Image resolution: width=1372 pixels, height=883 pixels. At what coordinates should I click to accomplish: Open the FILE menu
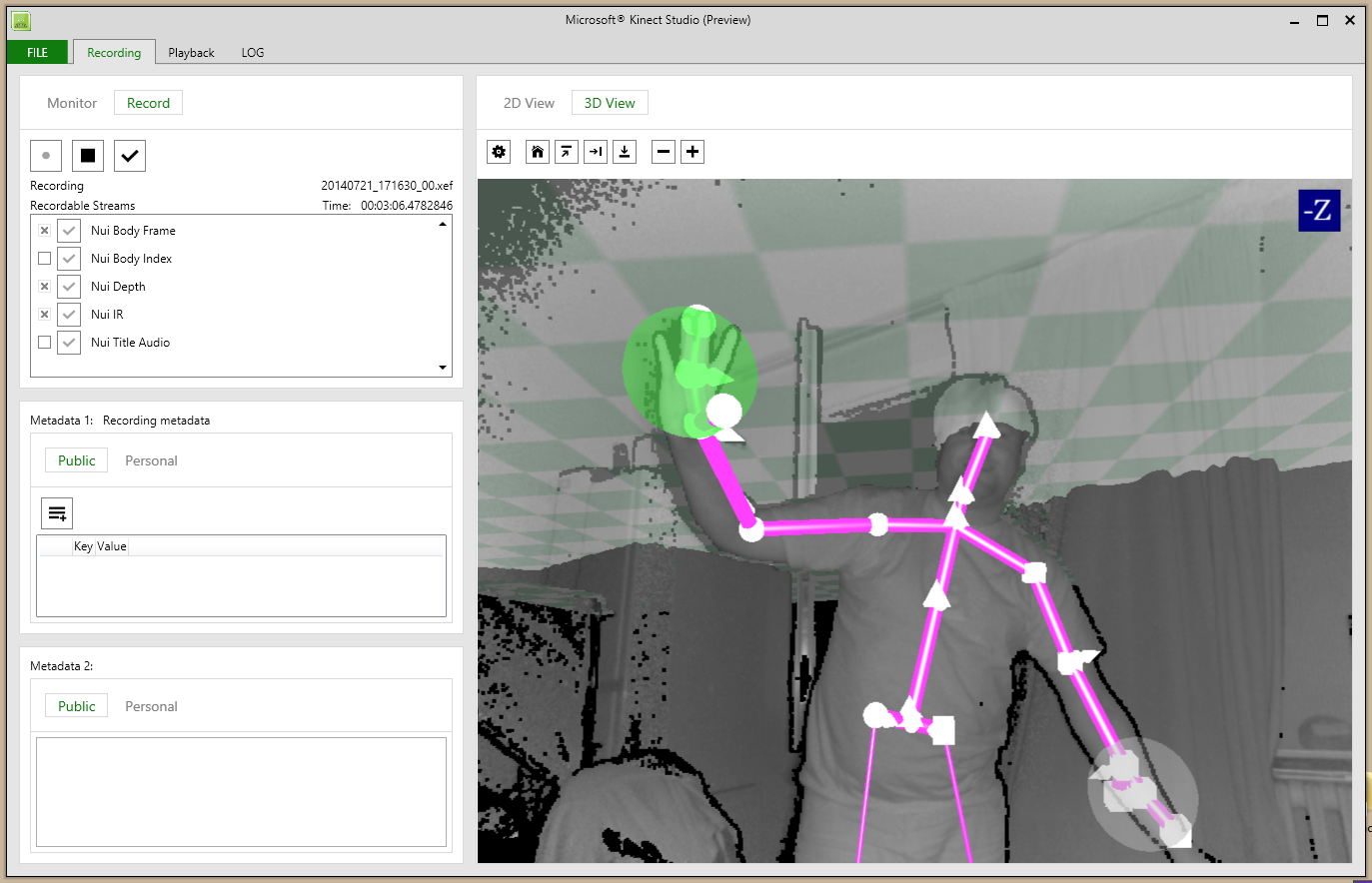(x=38, y=53)
